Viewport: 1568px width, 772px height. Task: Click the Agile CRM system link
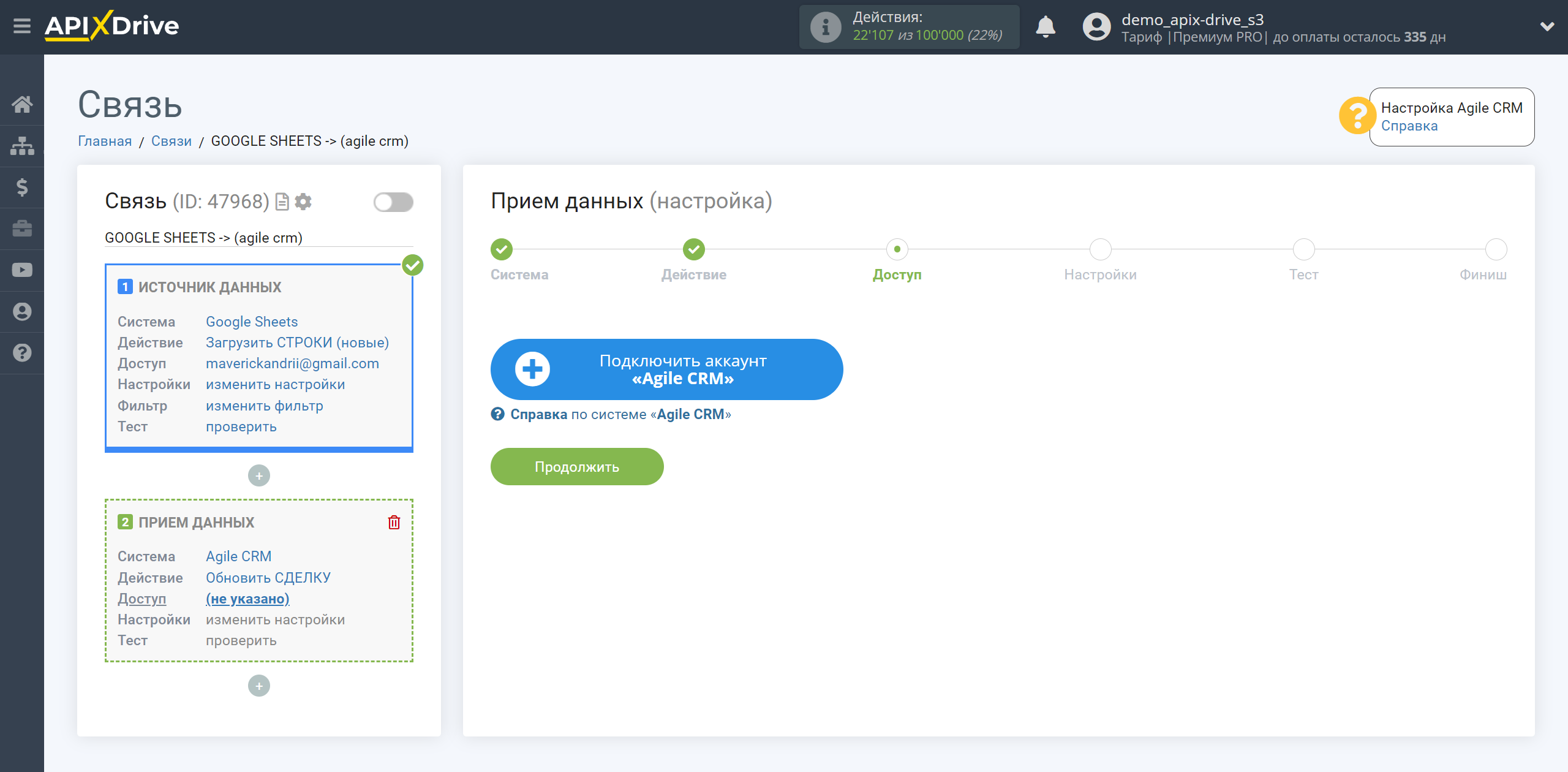[x=238, y=556]
